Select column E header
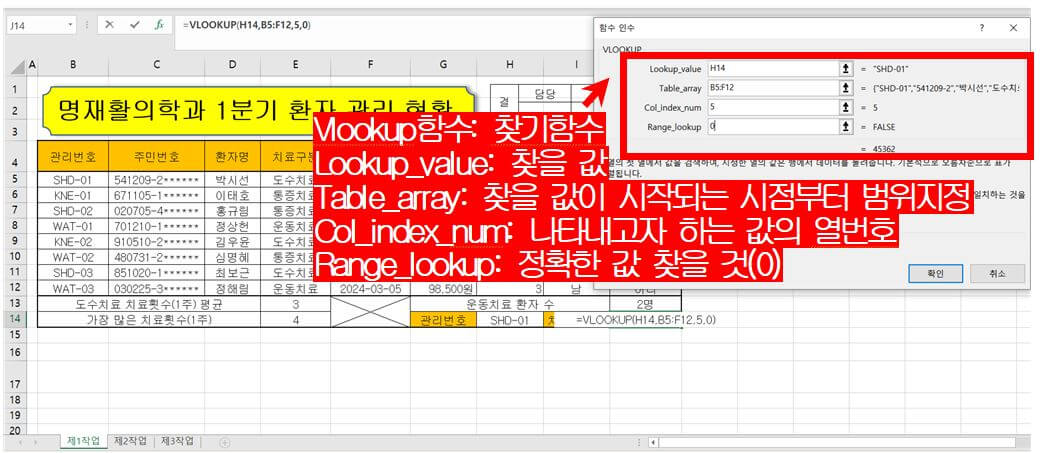This screenshot has width=1042, height=453. [x=295, y=64]
